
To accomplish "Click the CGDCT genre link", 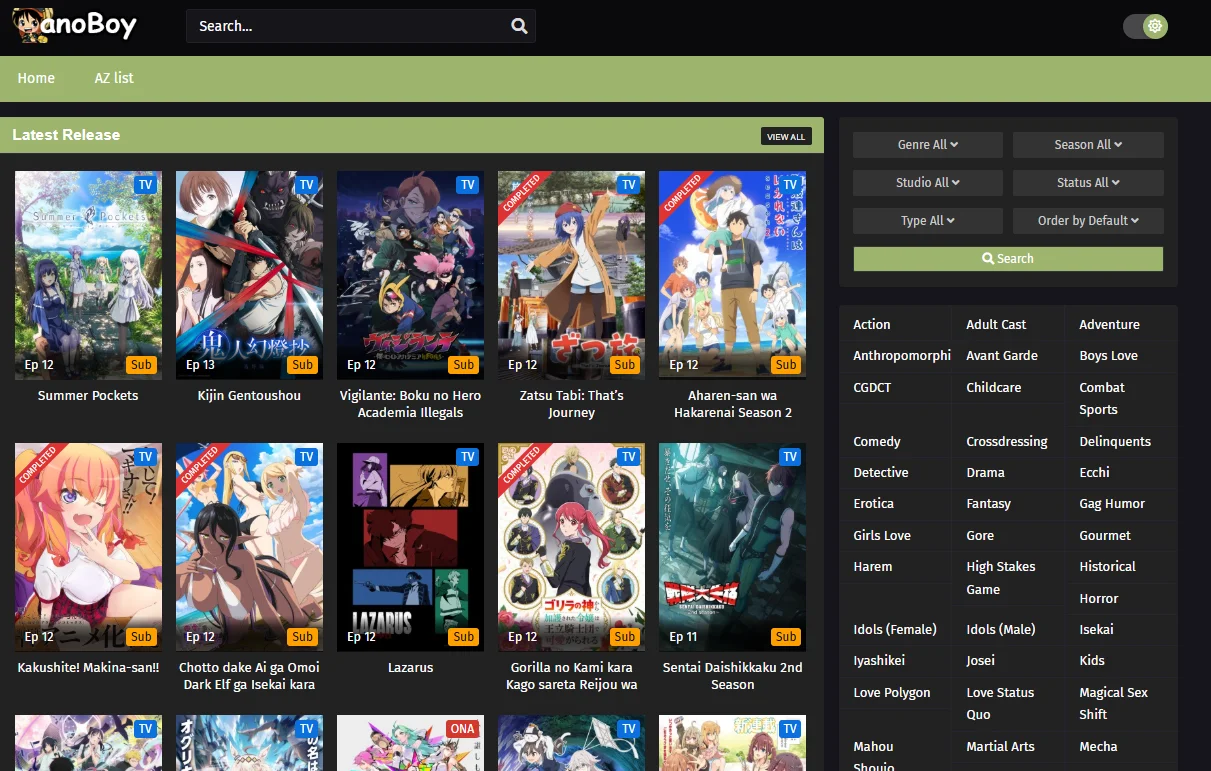I will pos(872,388).
